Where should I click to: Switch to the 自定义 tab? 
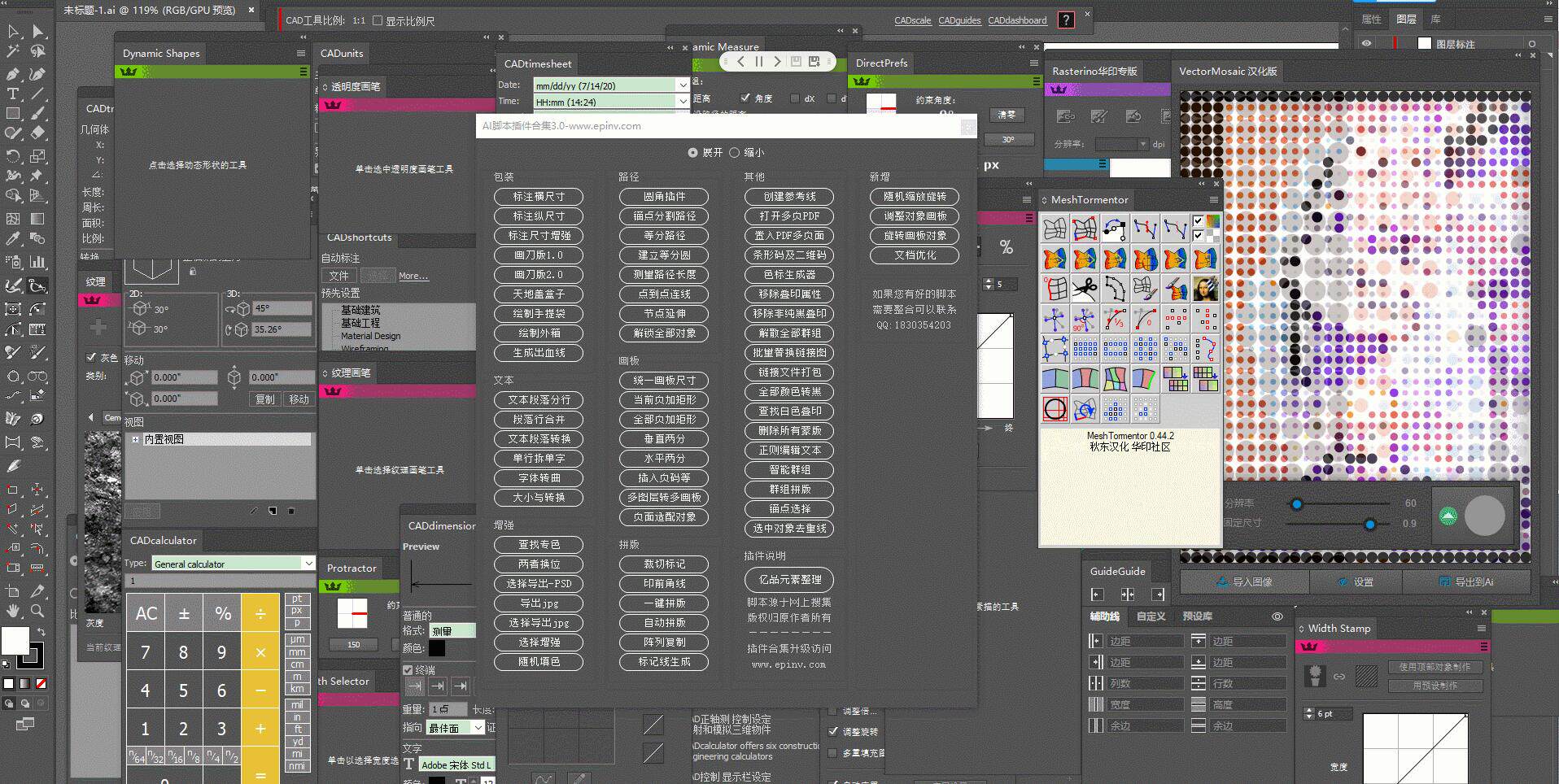point(1151,616)
